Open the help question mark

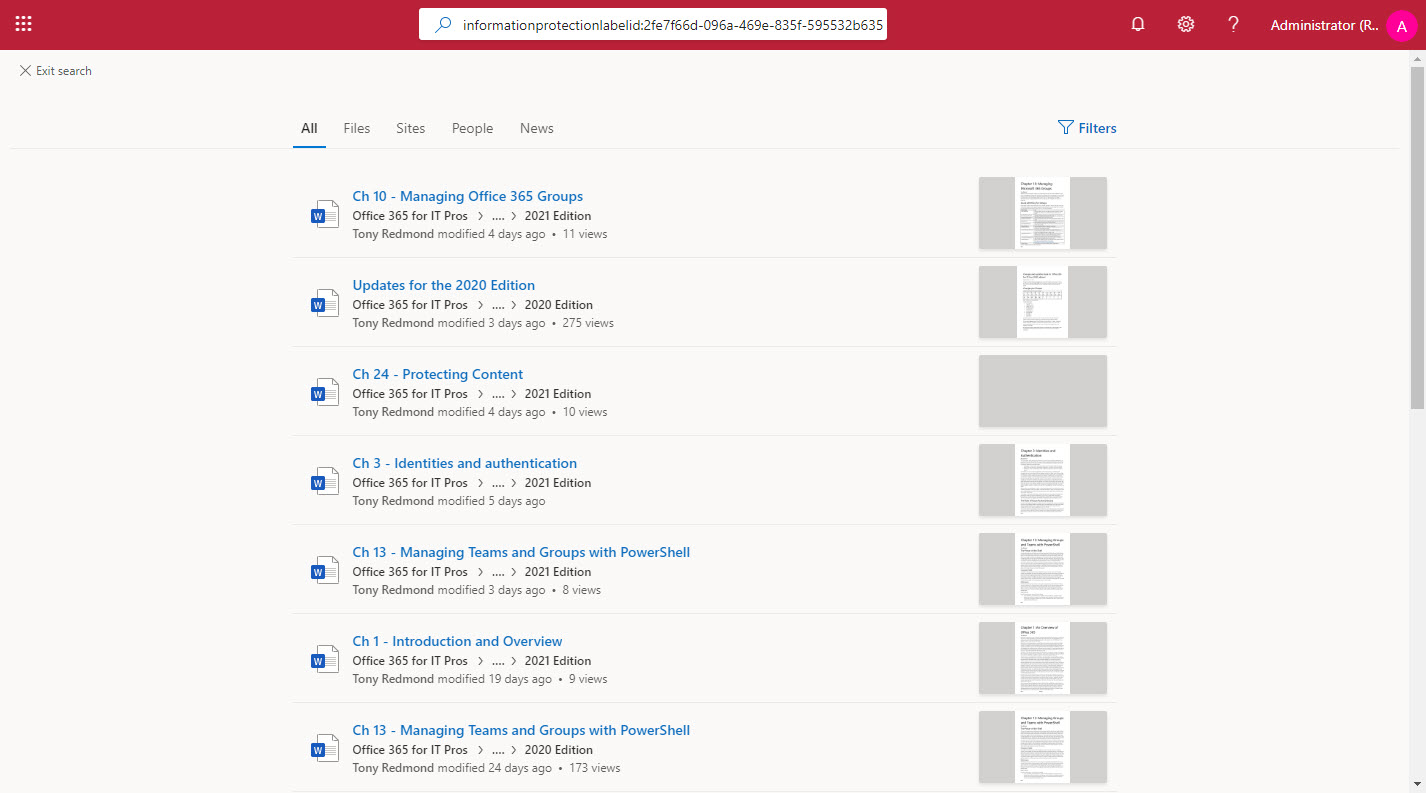coord(1234,25)
